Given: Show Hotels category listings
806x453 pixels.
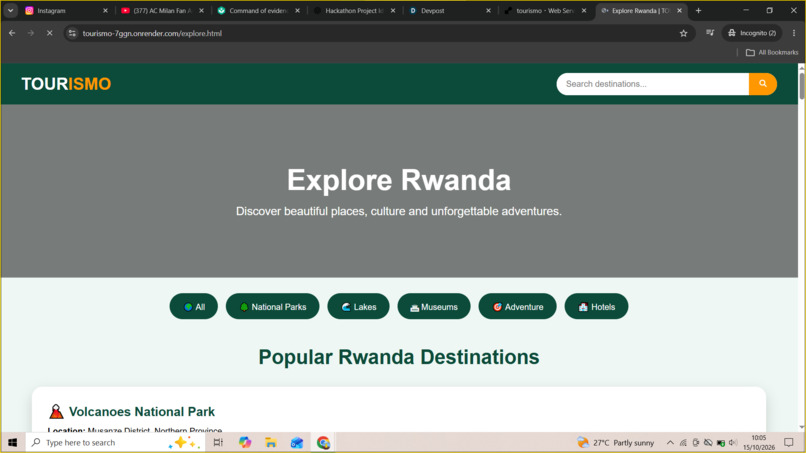Looking at the screenshot, I should click(x=596, y=306).
